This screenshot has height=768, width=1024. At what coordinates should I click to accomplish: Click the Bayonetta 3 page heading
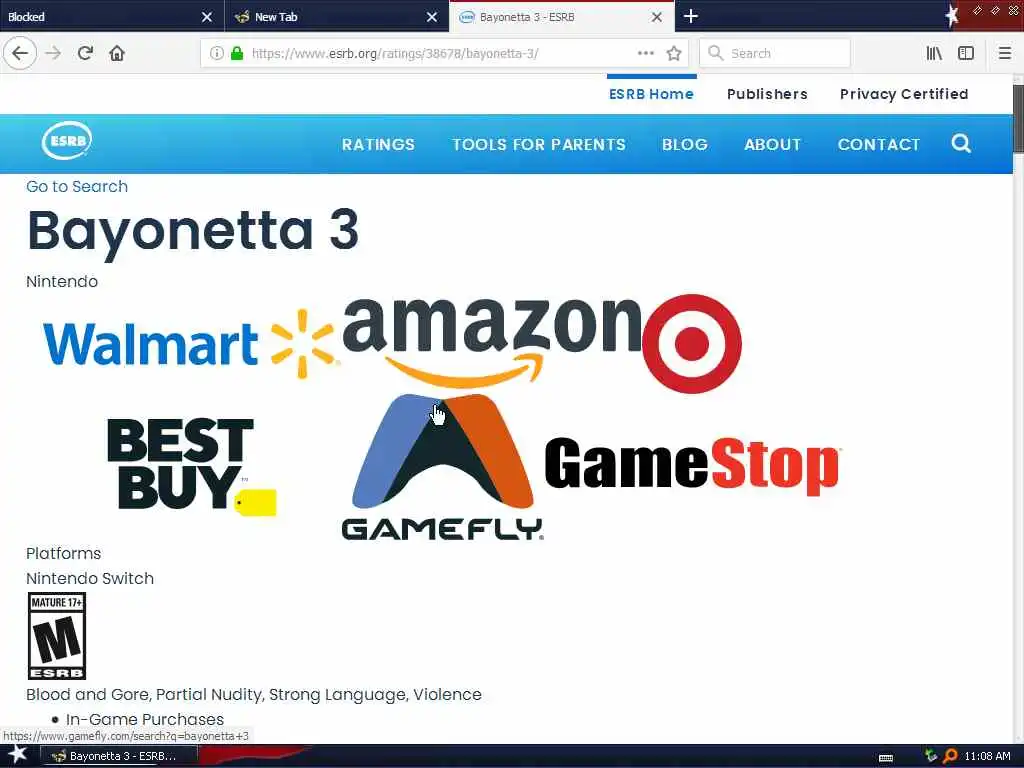pos(193,230)
